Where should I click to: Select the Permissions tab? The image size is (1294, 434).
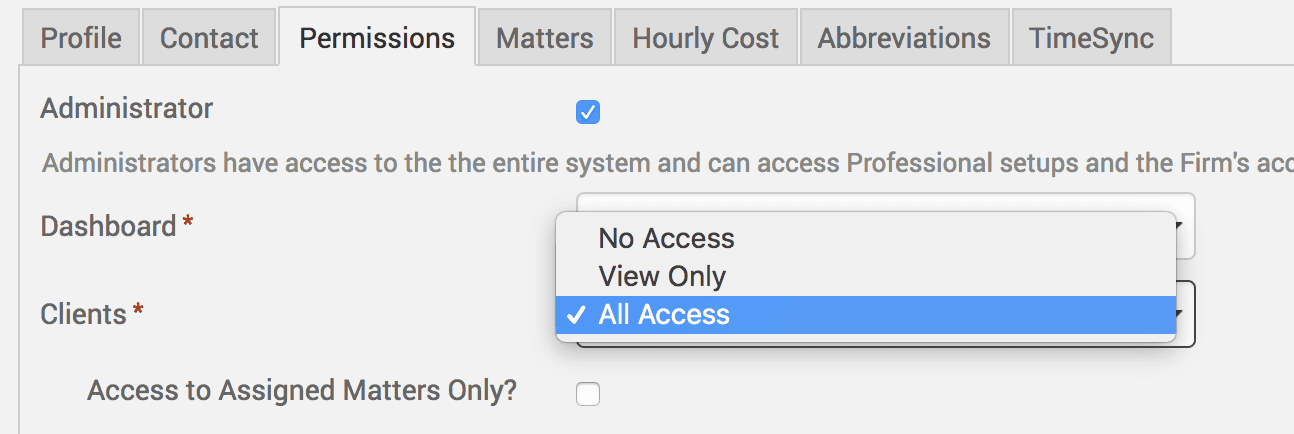(x=377, y=39)
